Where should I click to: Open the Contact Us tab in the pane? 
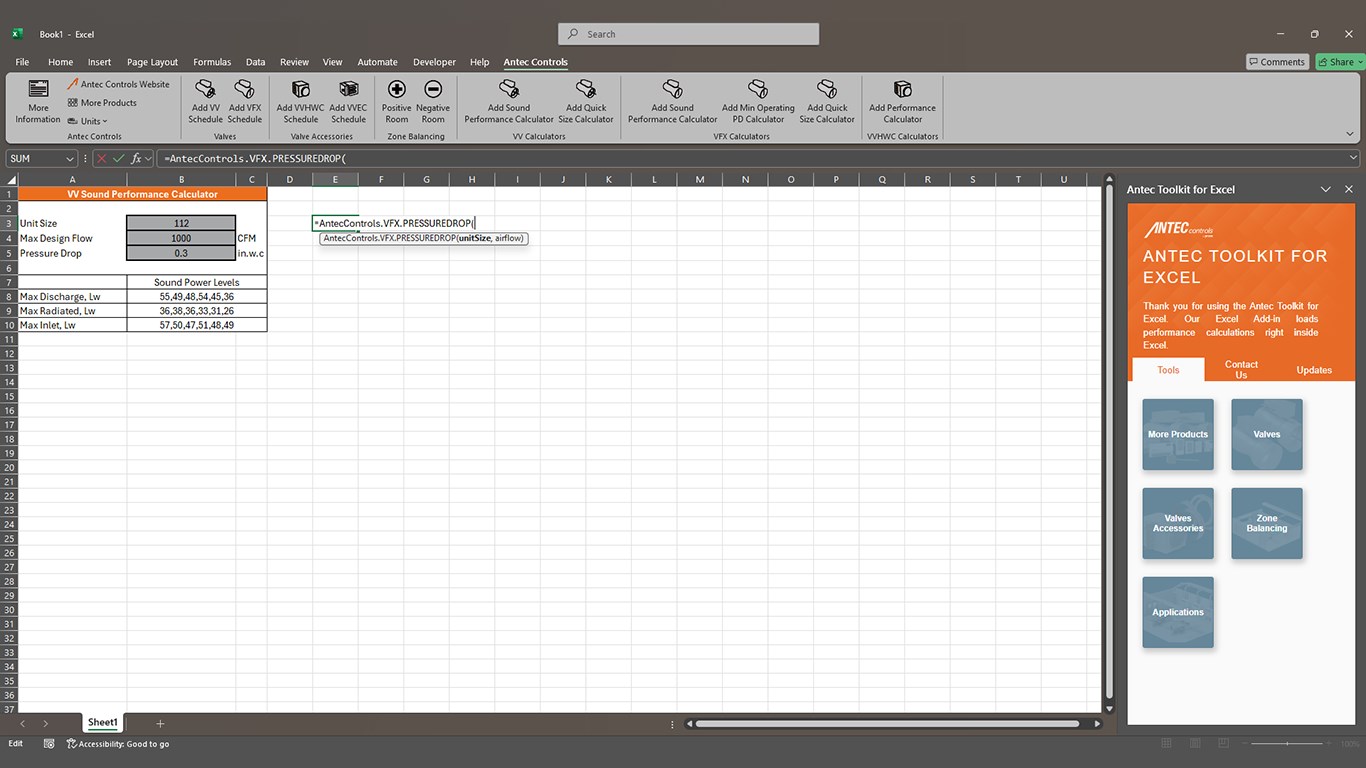coord(1241,370)
